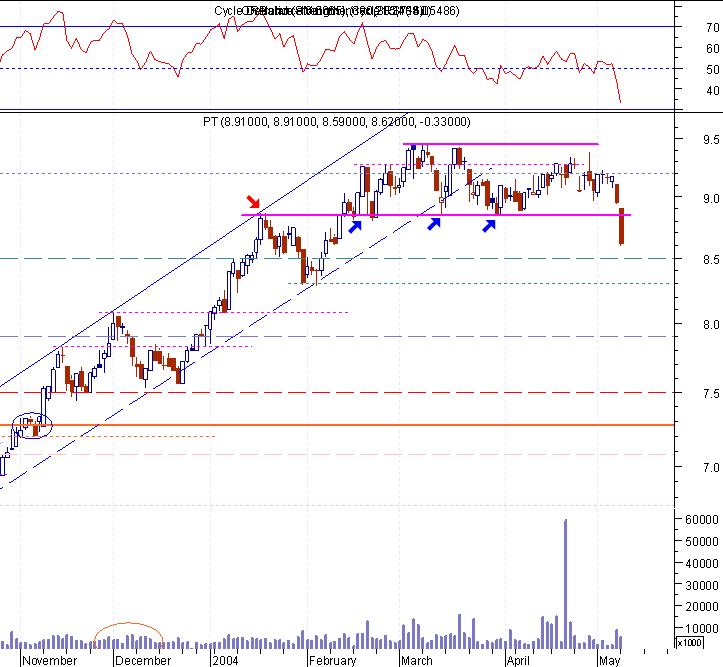723x667 pixels.
Task: Click the 8.0 value on the price scale
Action: pyautogui.click(x=711, y=325)
